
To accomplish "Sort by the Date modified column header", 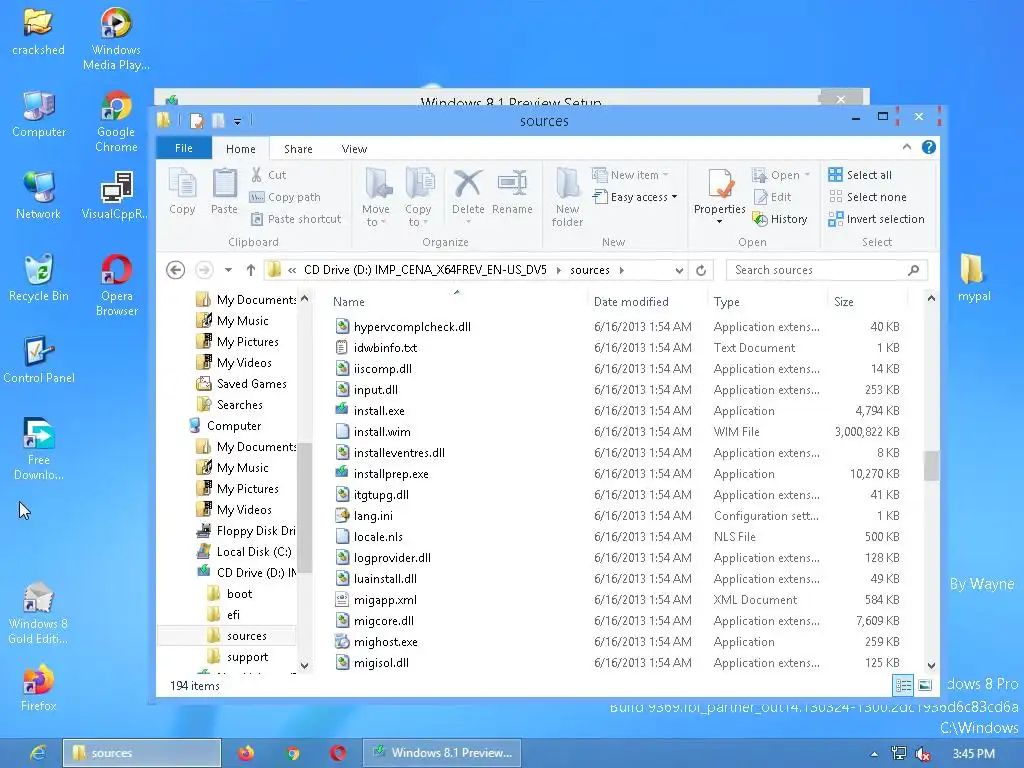I will [x=631, y=302].
